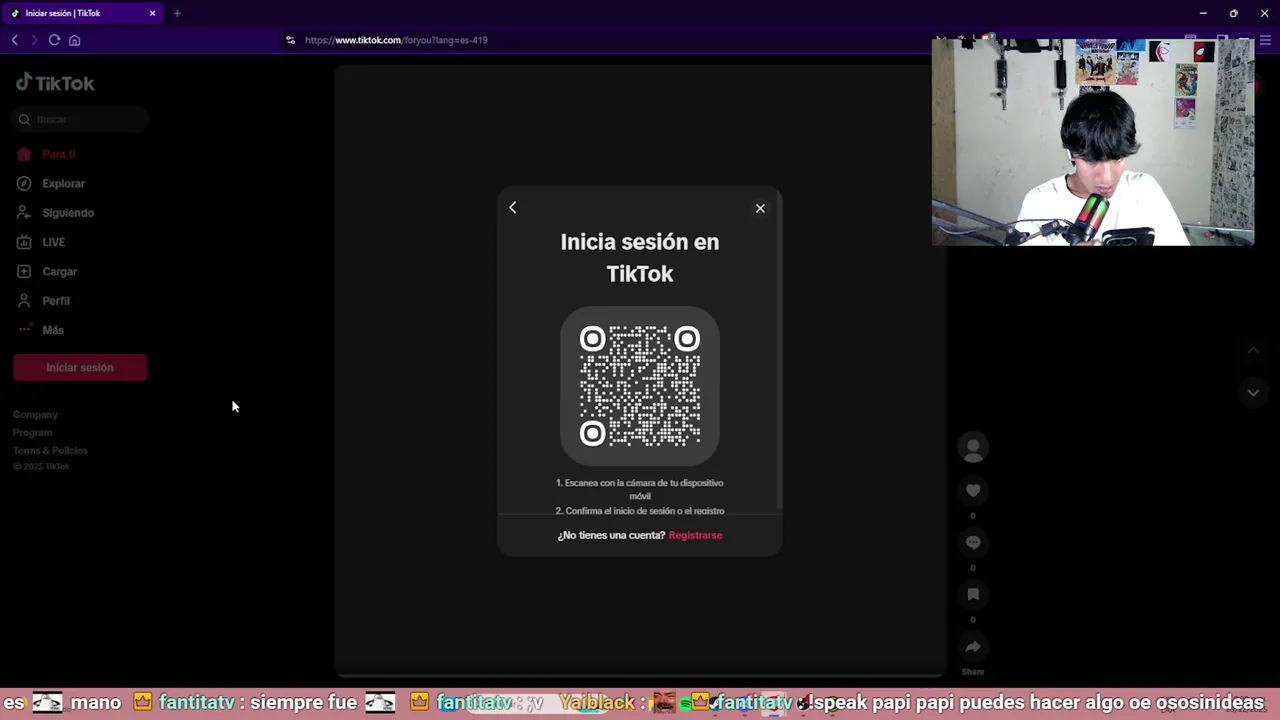This screenshot has width=1280, height=720.
Task: Open a new browser tab
Action: tap(177, 13)
